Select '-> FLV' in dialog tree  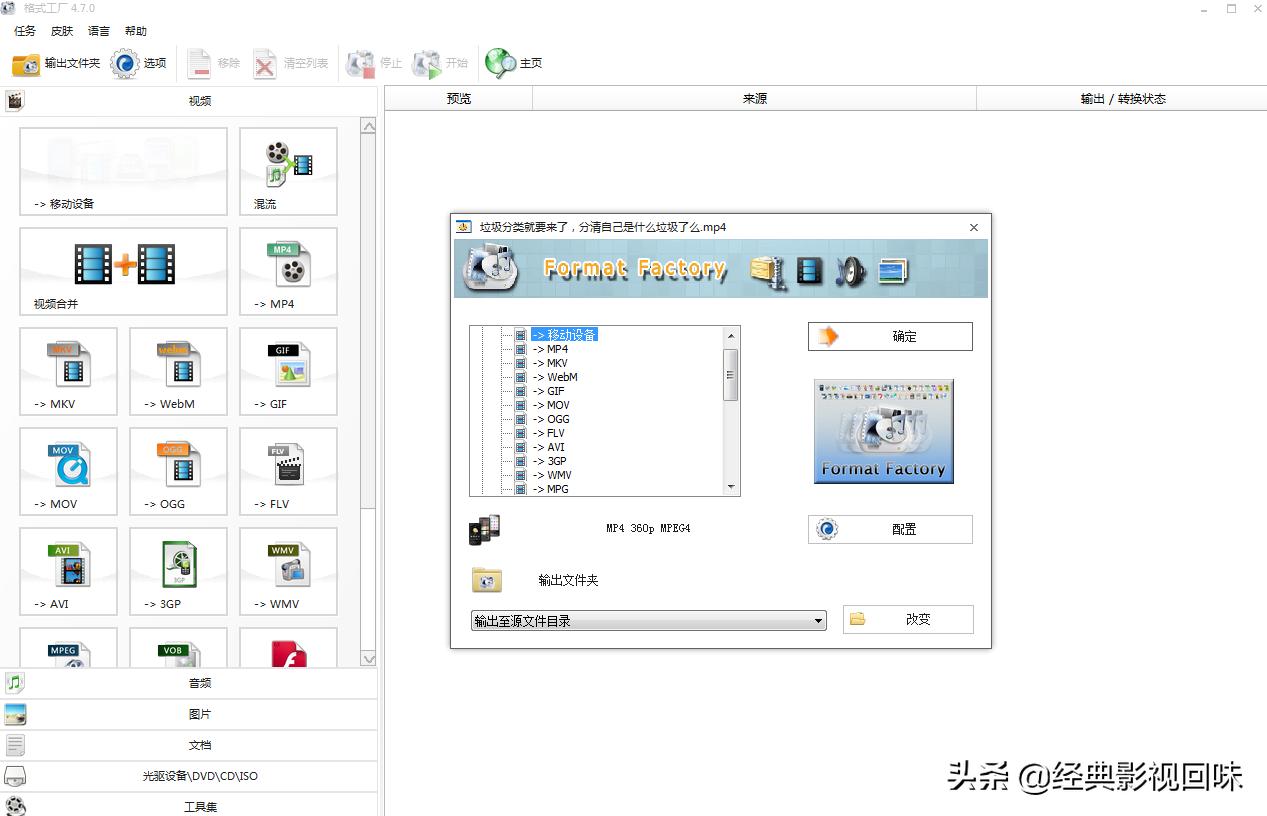coord(548,433)
